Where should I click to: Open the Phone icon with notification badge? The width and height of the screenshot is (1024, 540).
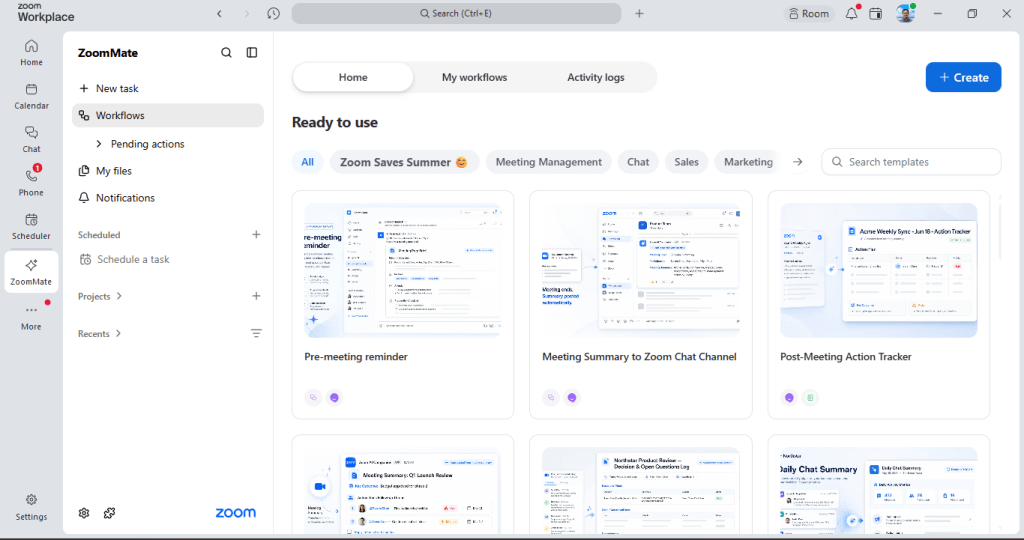[31, 181]
